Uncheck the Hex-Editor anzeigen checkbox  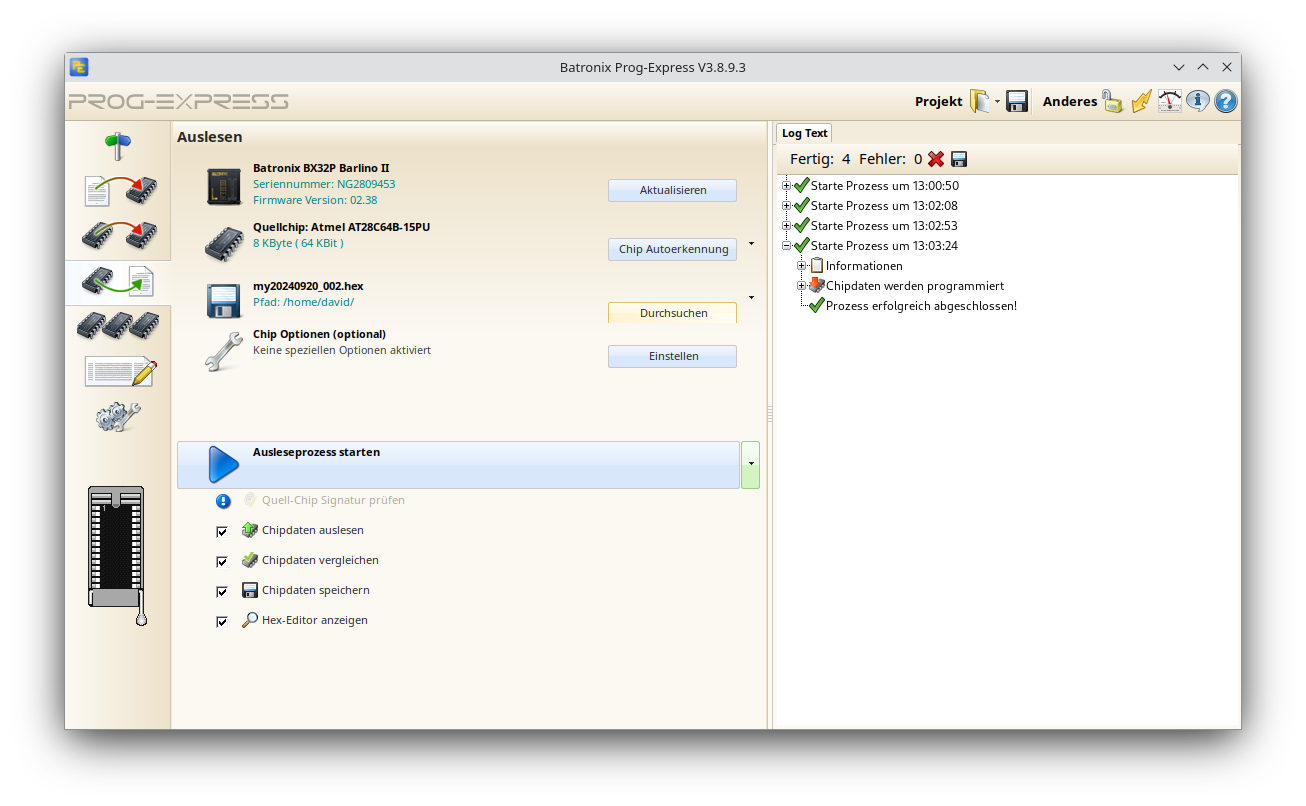point(222,621)
